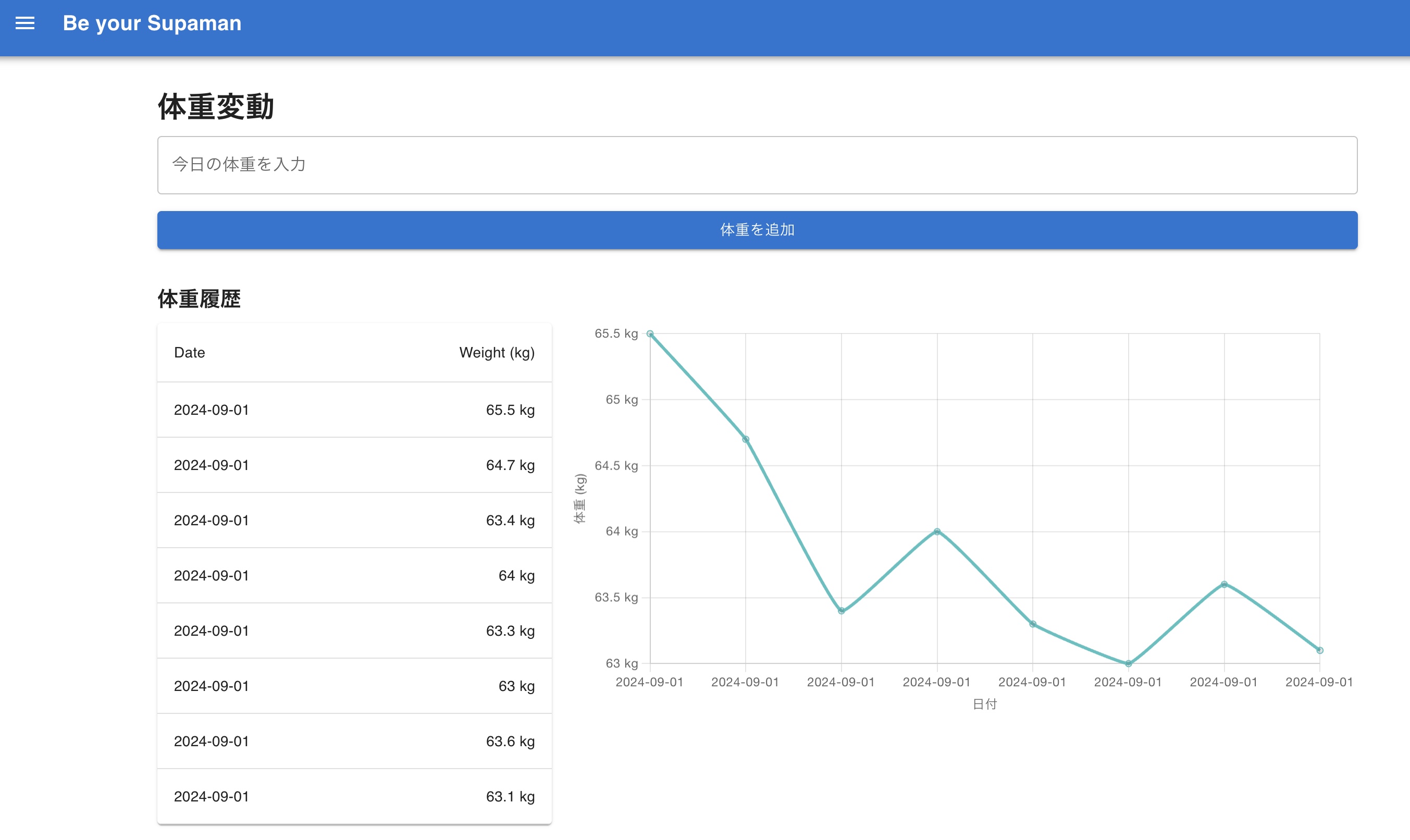Click the lowest 63 kg point on chart
1410x840 pixels.
tap(1128, 663)
